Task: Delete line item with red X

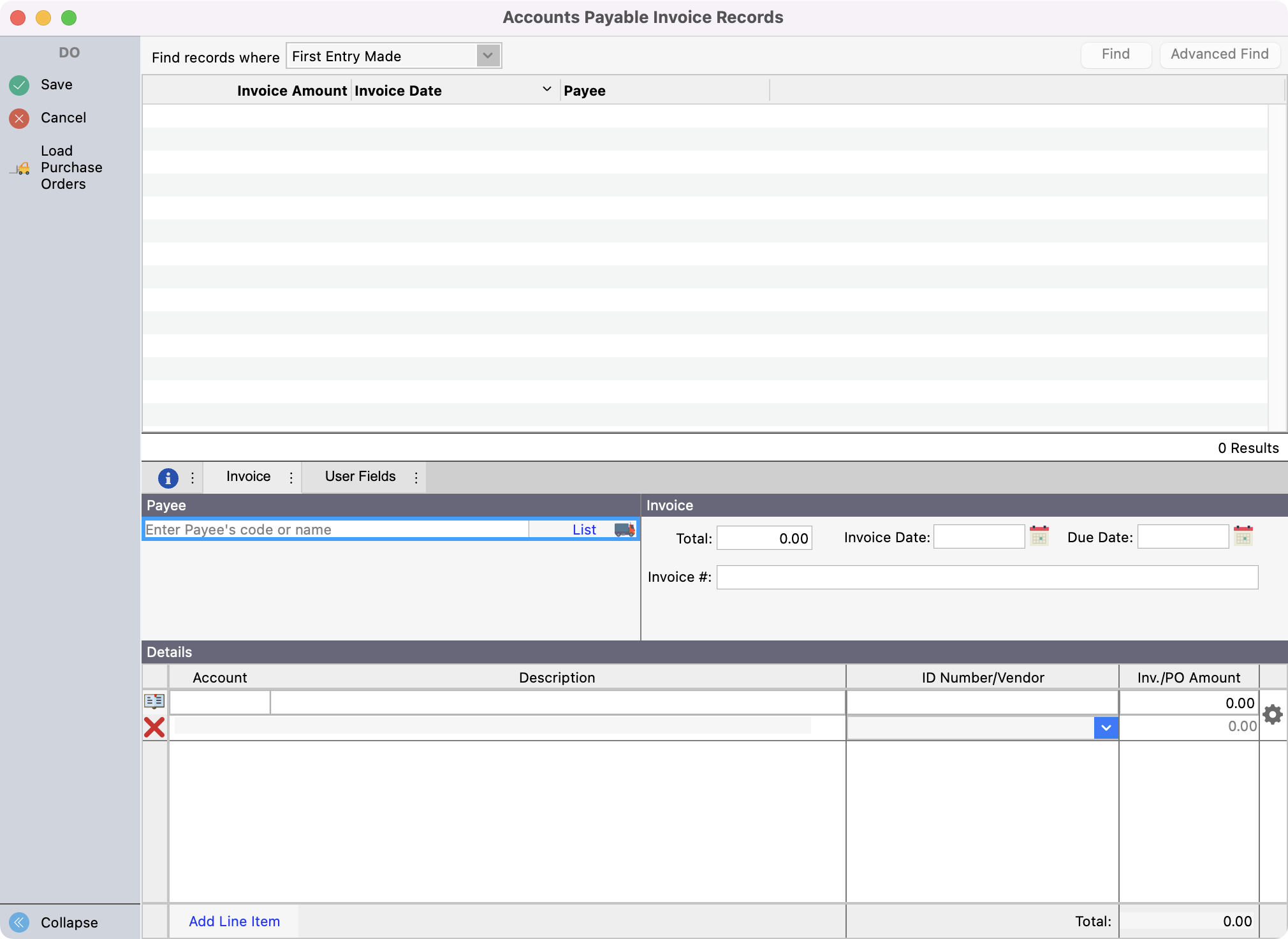Action: pyautogui.click(x=154, y=727)
